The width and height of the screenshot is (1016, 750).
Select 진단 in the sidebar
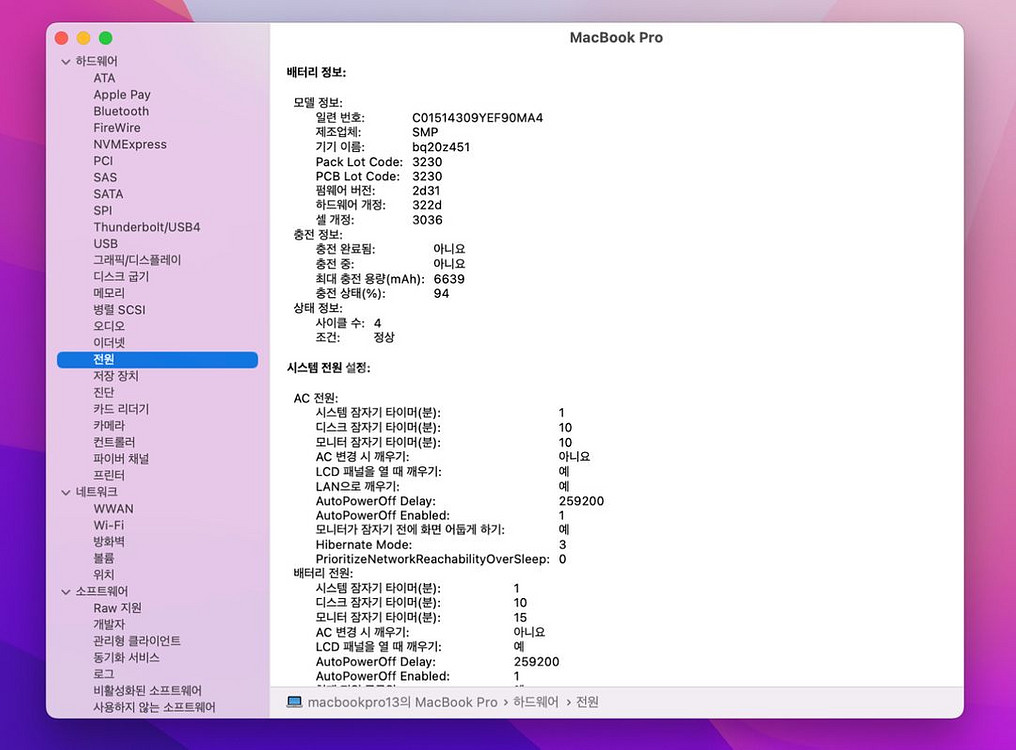coord(104,393)
